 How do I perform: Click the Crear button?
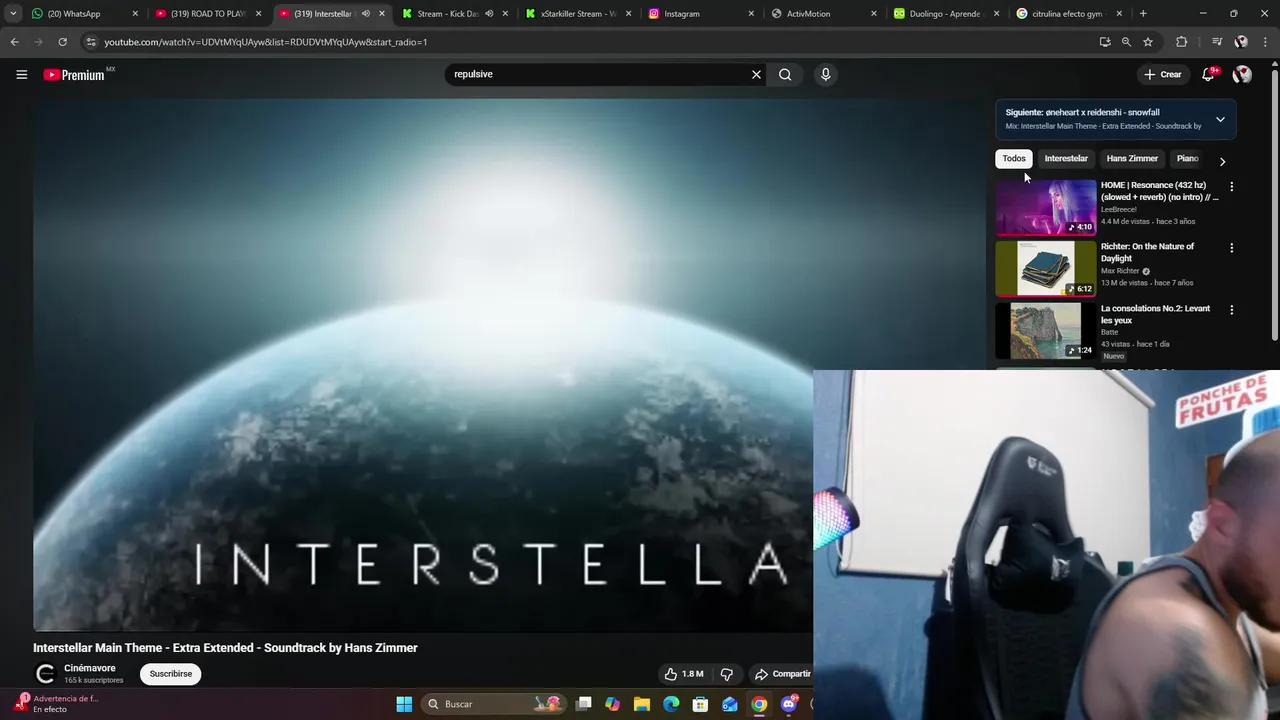(1163, 74)
